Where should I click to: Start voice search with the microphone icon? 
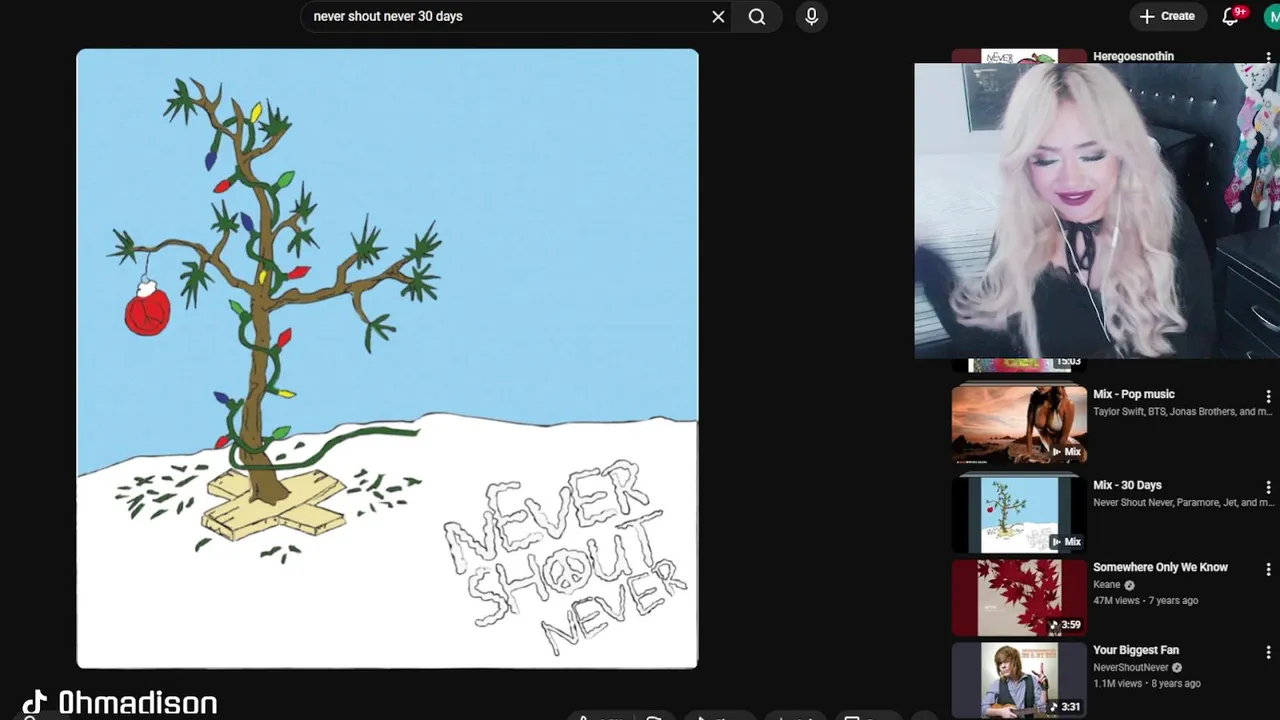[811, 16]
